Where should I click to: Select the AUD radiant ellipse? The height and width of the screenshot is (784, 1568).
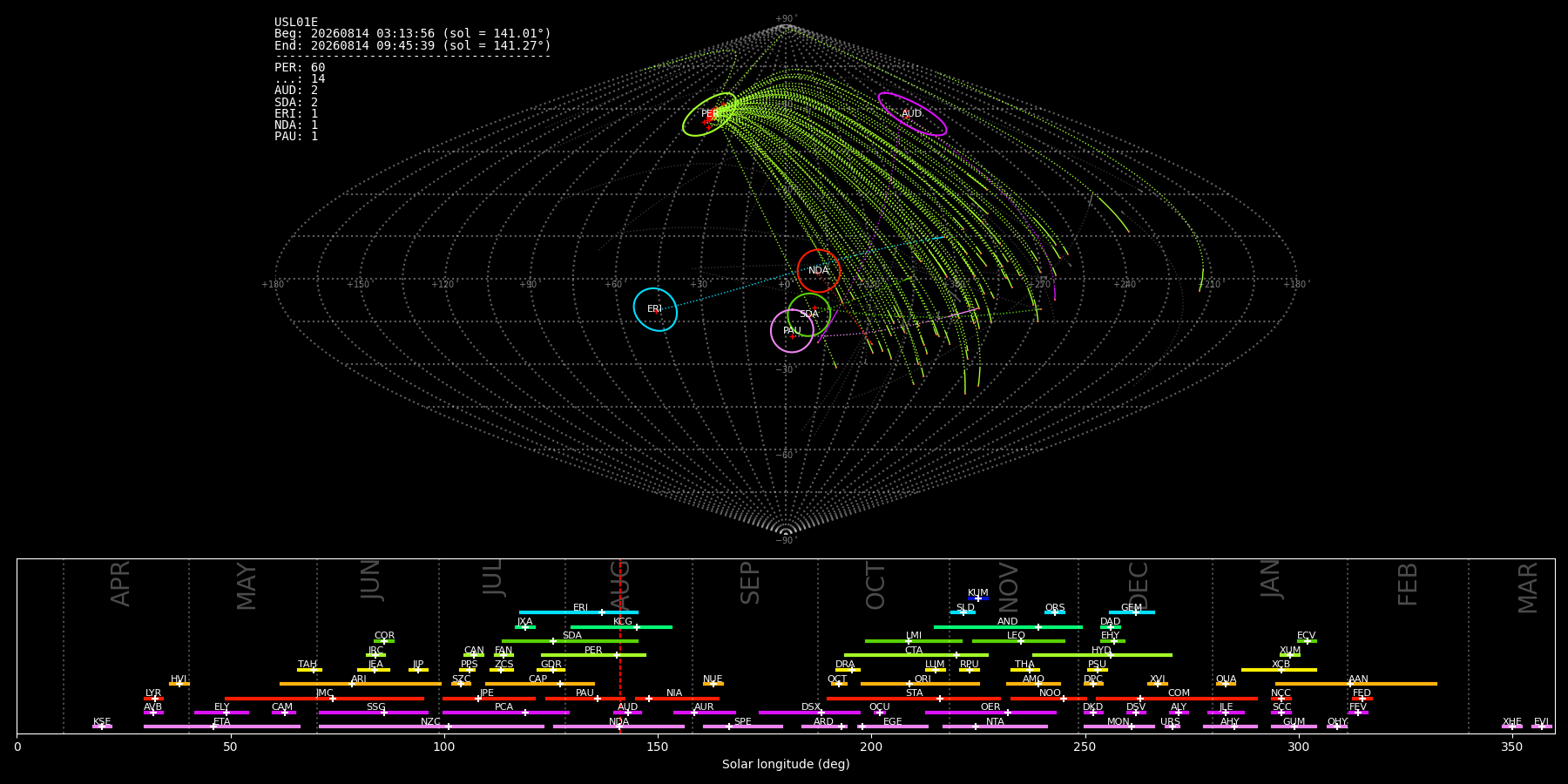click(x=912, y=114)
